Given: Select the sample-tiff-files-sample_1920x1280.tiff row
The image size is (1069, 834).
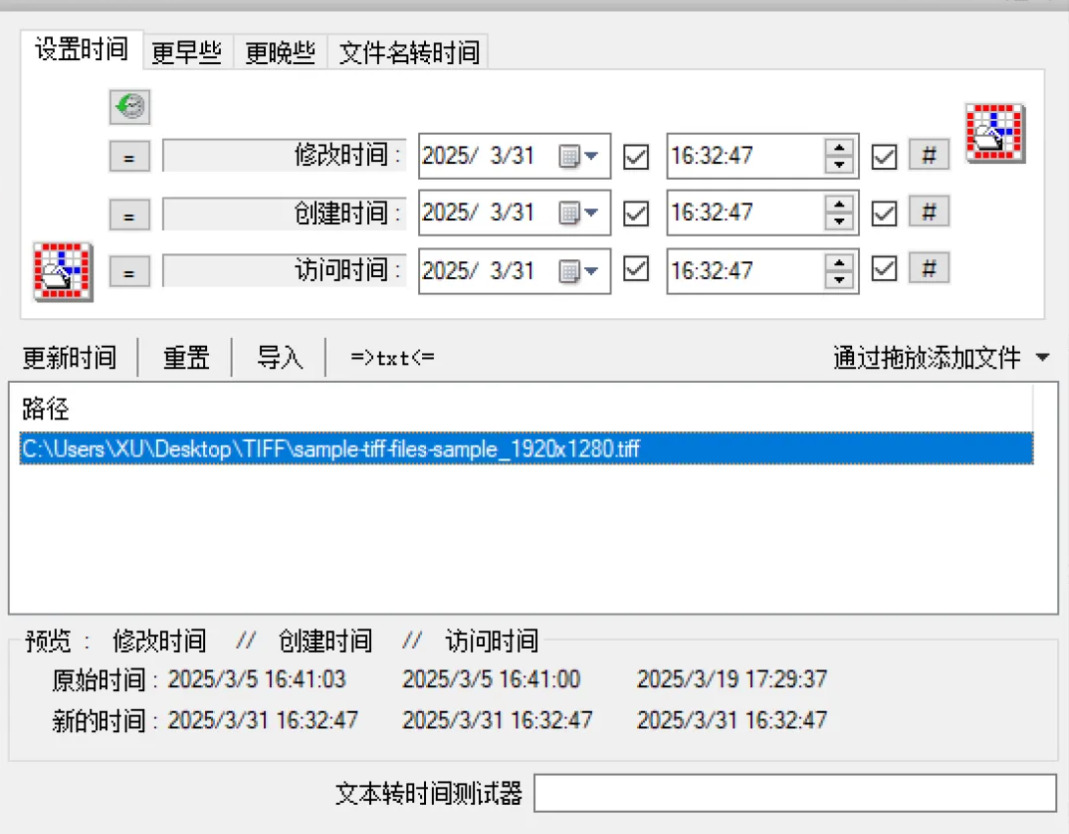Looking at the screenshot, I should click(526, 449).
